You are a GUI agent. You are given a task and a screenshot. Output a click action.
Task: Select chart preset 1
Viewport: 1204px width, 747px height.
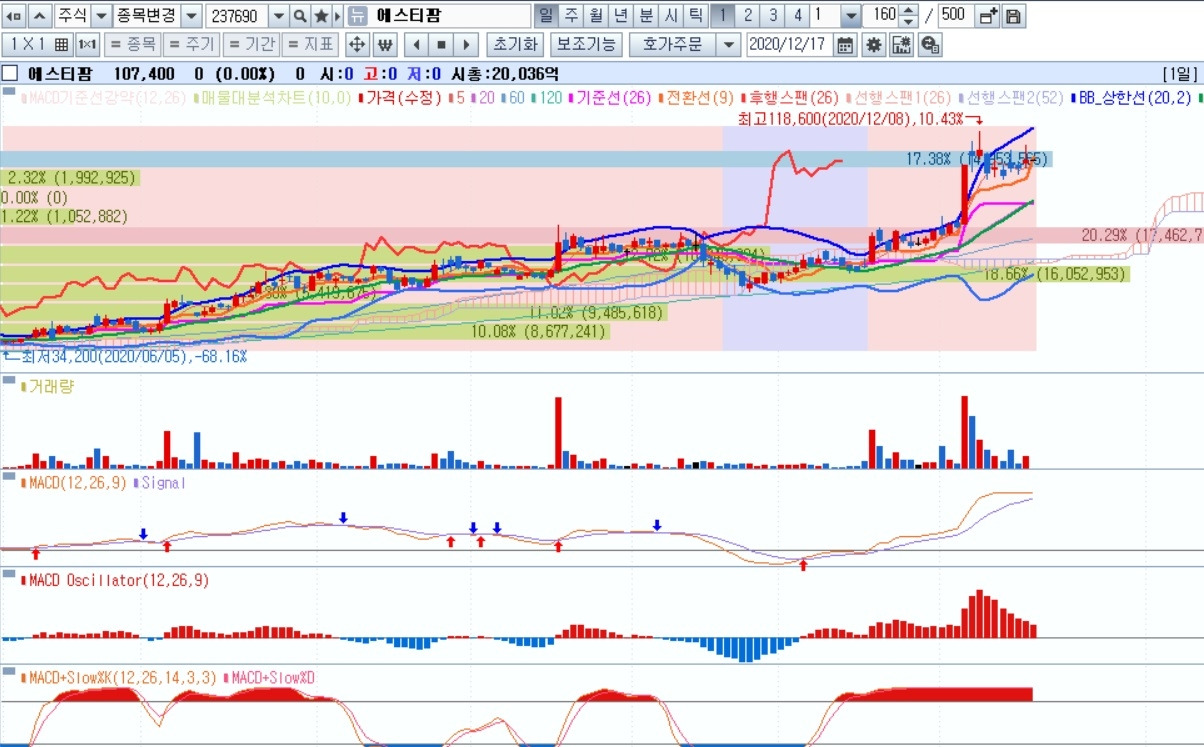pyautogui.click(x=725, y=16)
